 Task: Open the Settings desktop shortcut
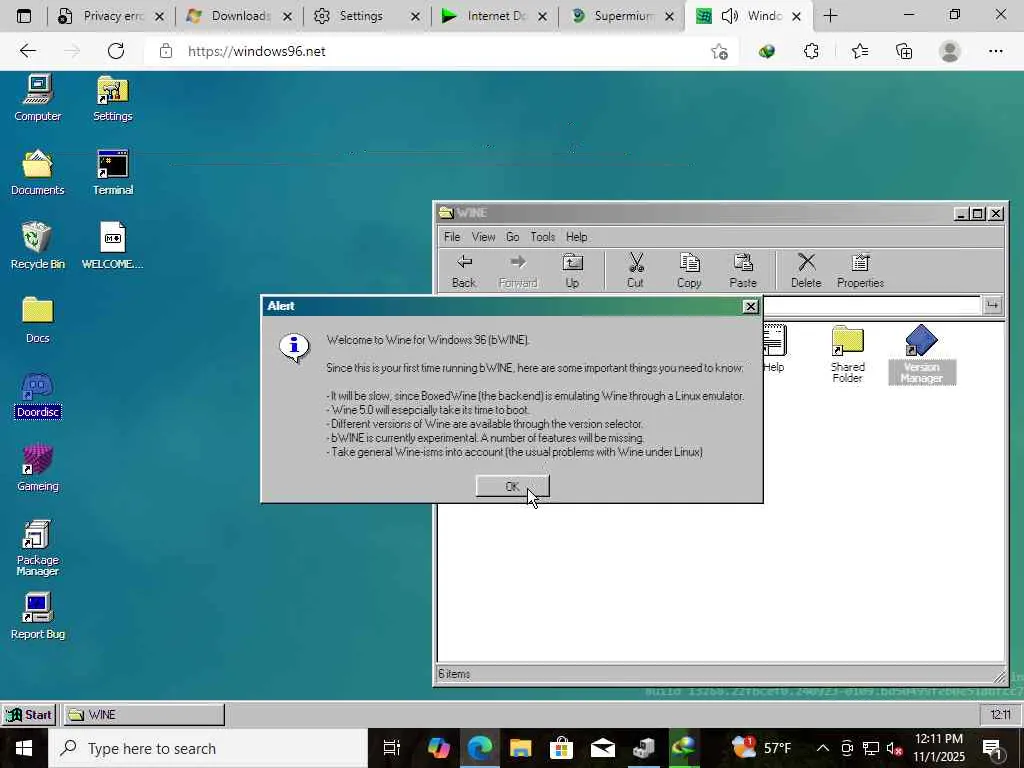tap(112, 98)
